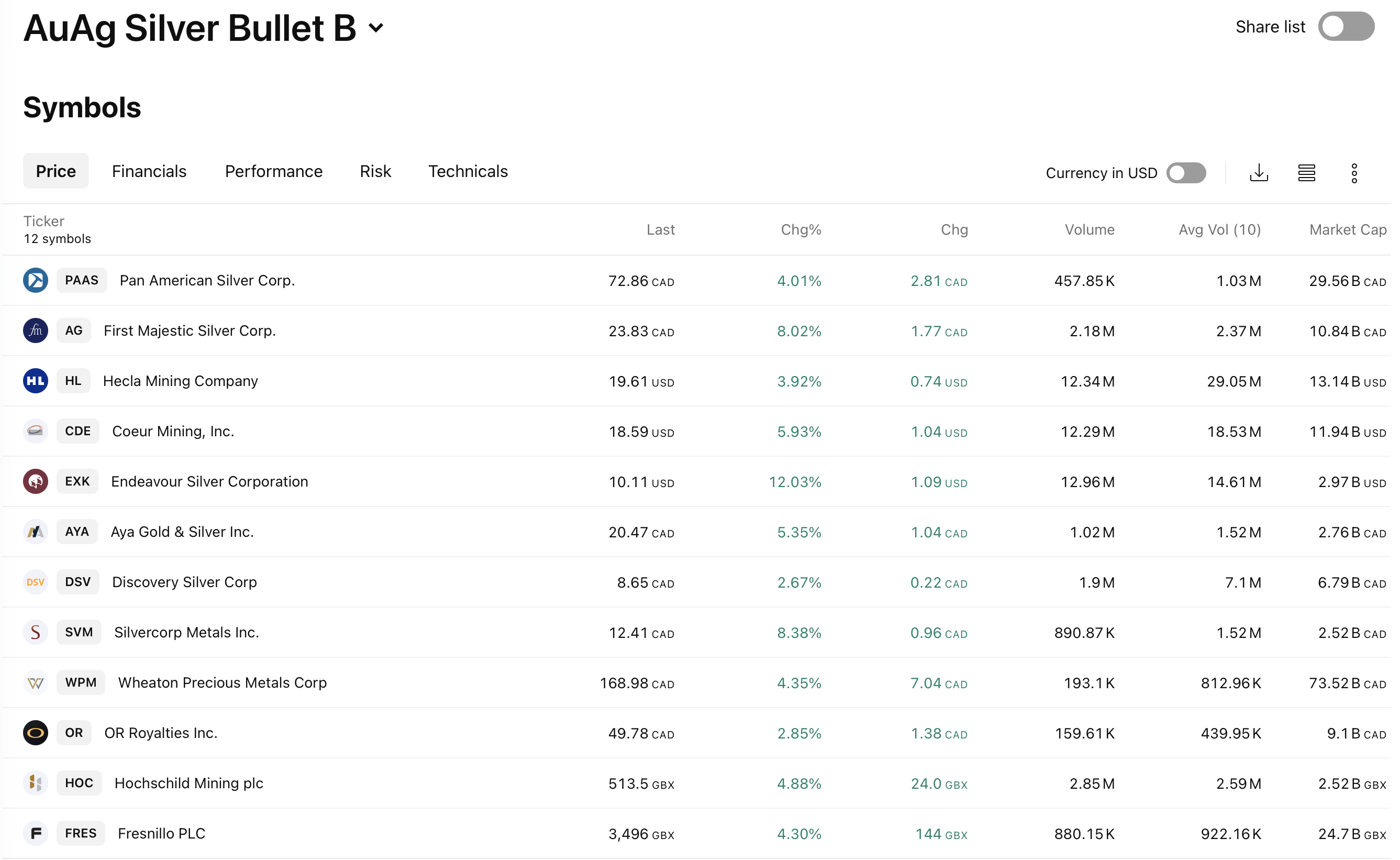Open the three-dot more options menu
The image size is (1400, 860).
1354,173
